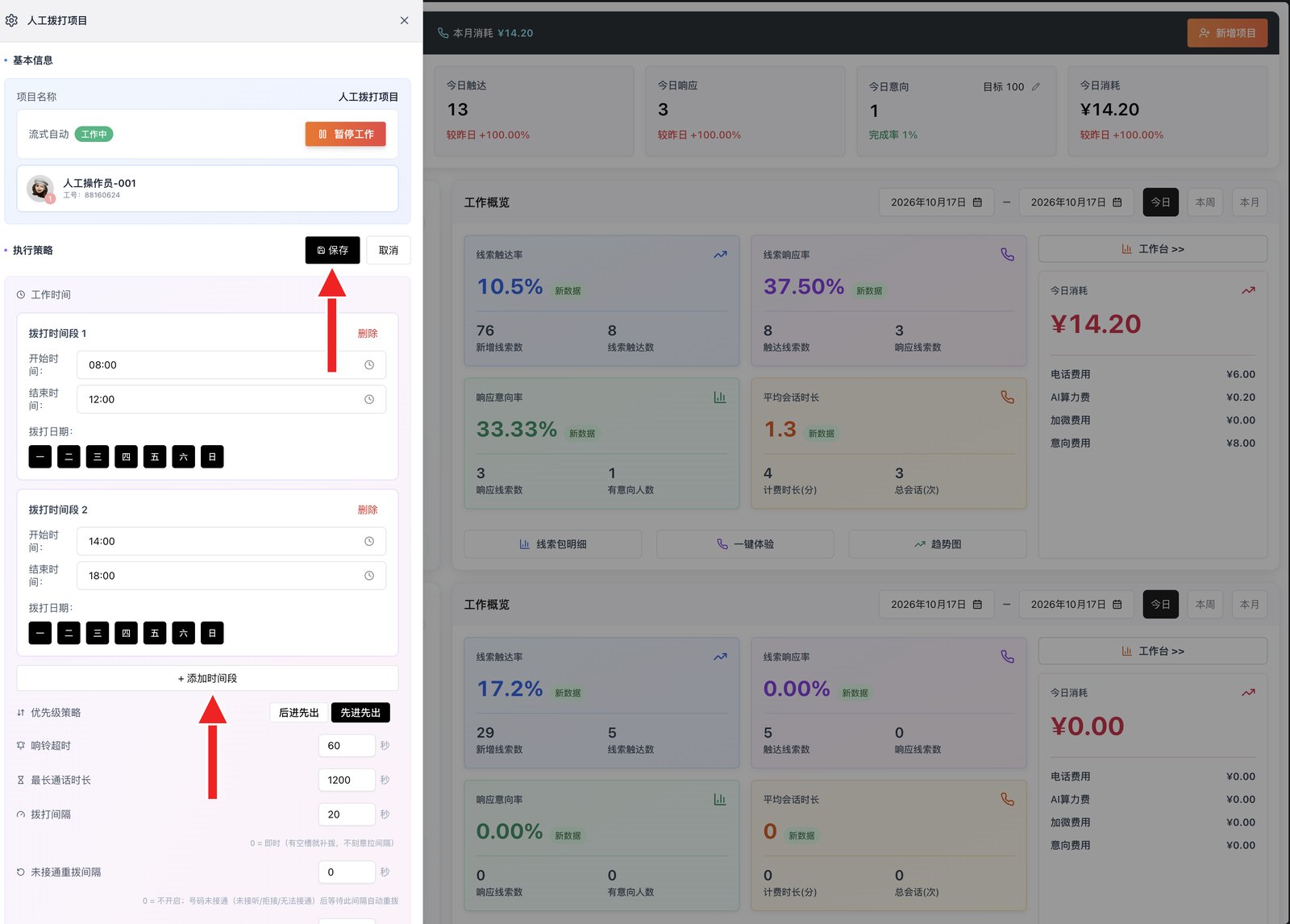This screenshot has width=1290, height=924.
Task: Toggle weekday 五 in 拨打时间段 2
Action: 155,633
